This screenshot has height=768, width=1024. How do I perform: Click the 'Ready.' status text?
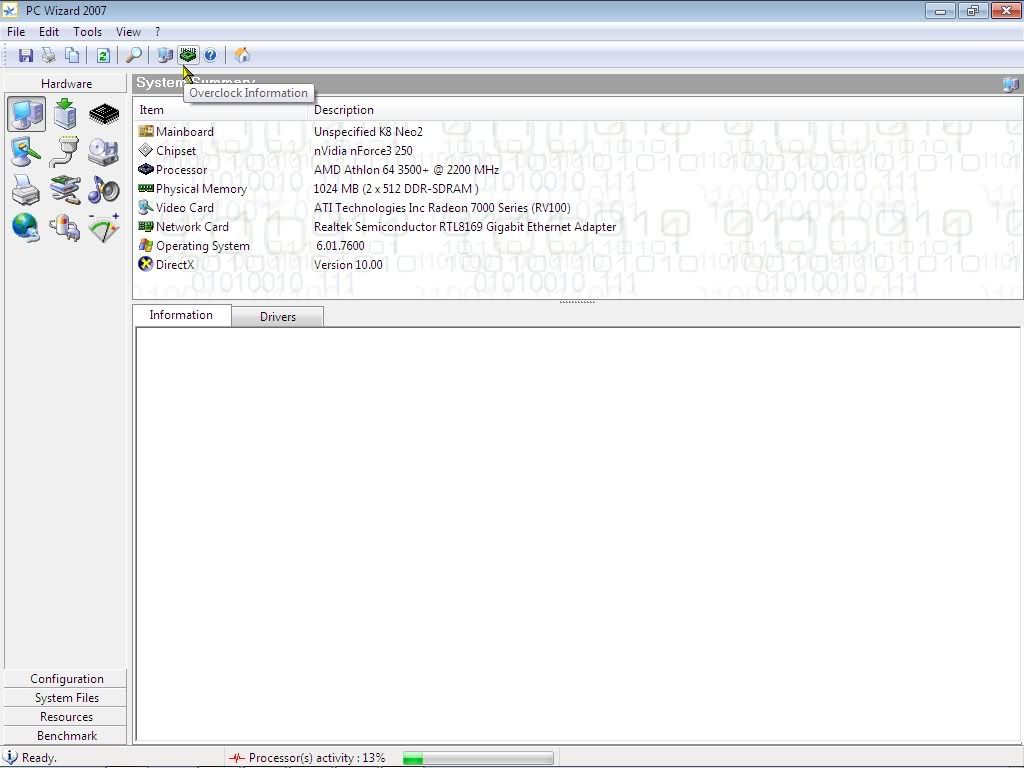click(x=39, y=758)
